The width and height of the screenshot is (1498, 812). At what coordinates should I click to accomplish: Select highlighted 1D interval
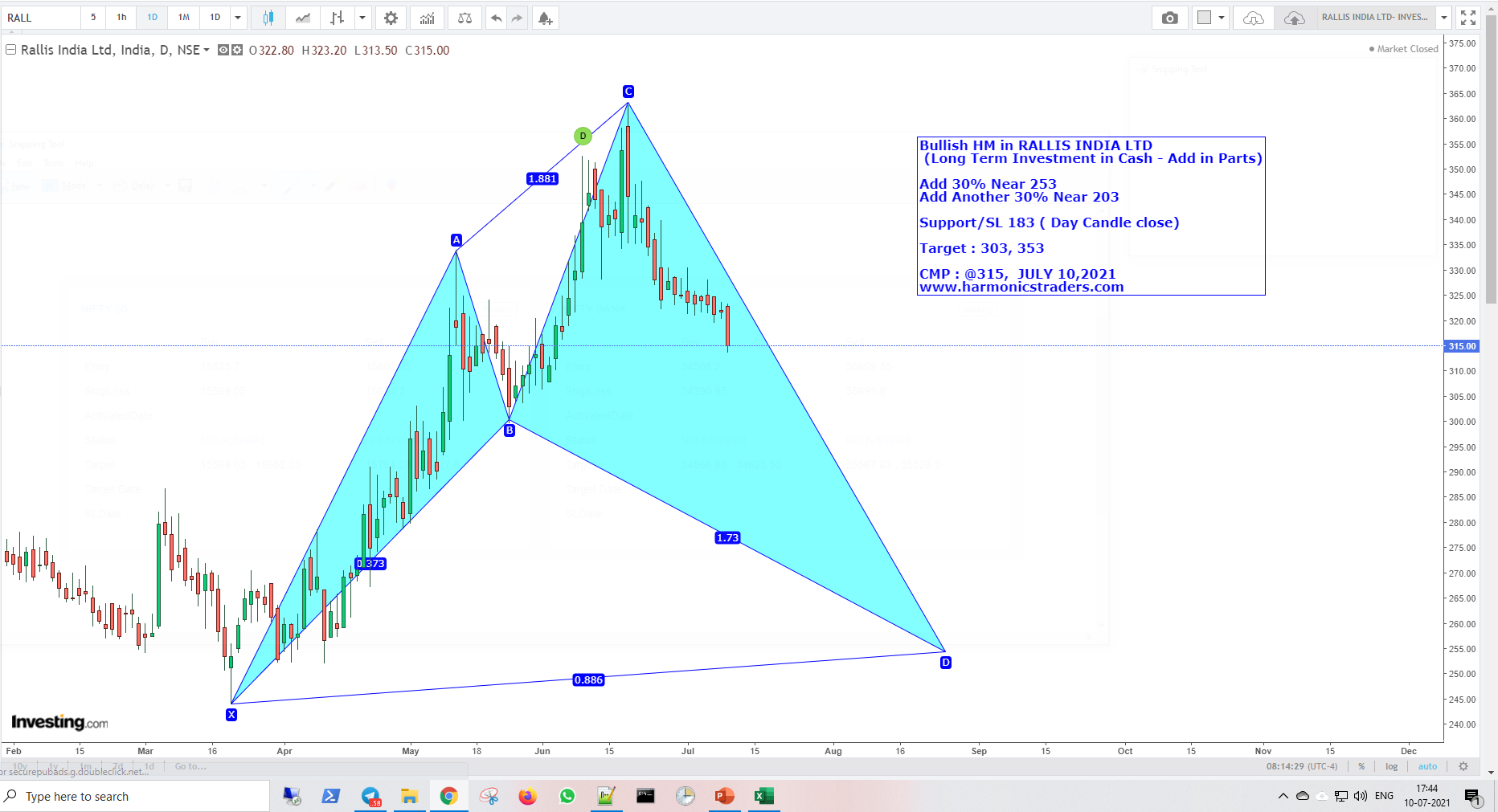[152, 18]
